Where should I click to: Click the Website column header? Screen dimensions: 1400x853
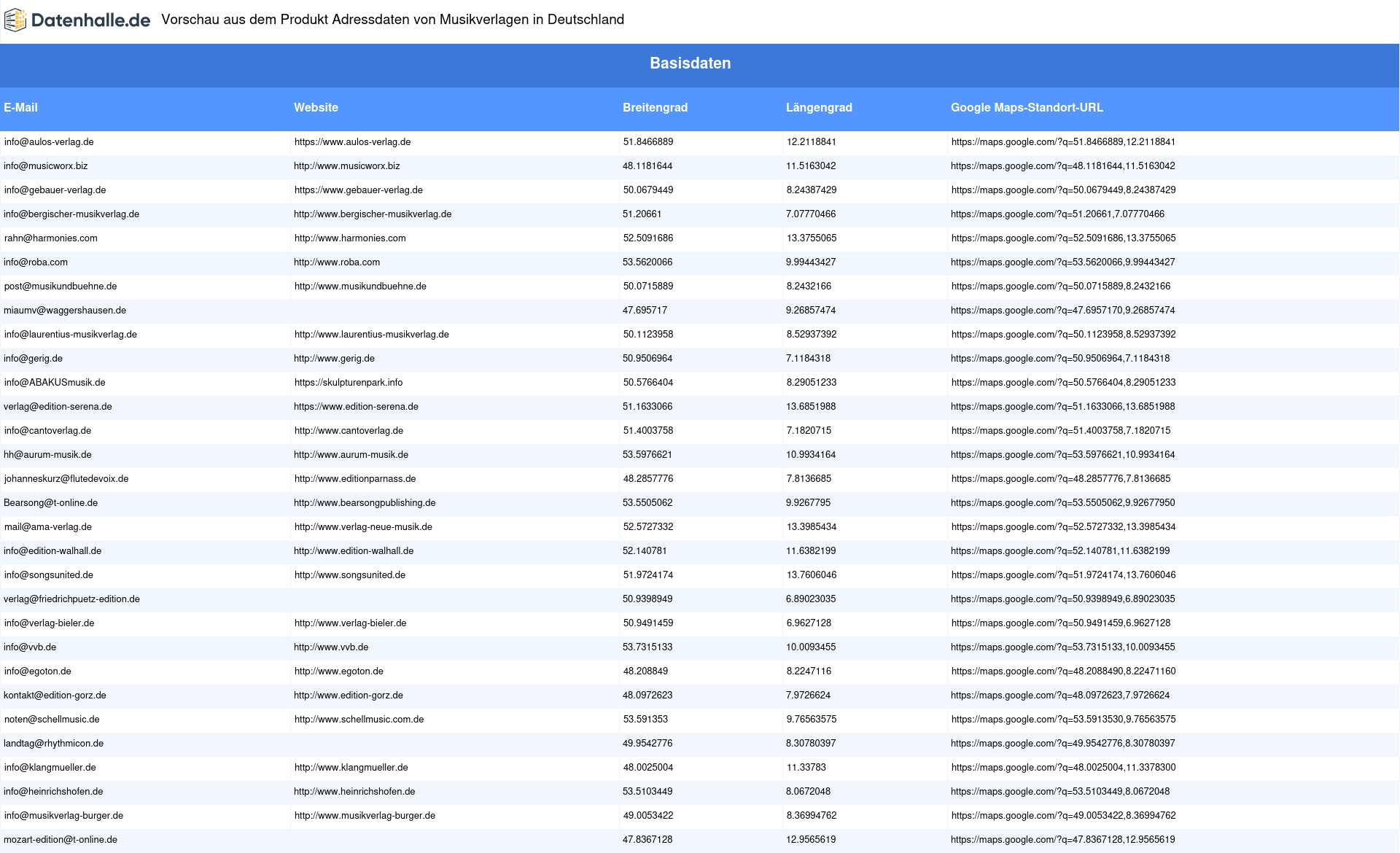316,108
